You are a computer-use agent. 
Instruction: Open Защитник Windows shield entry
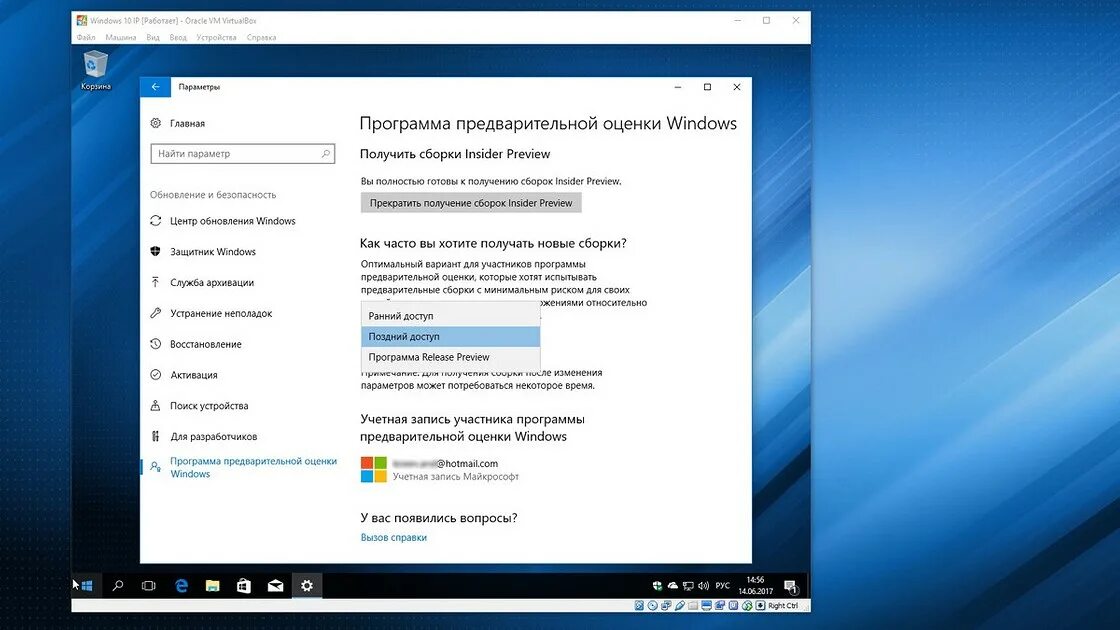203,251
